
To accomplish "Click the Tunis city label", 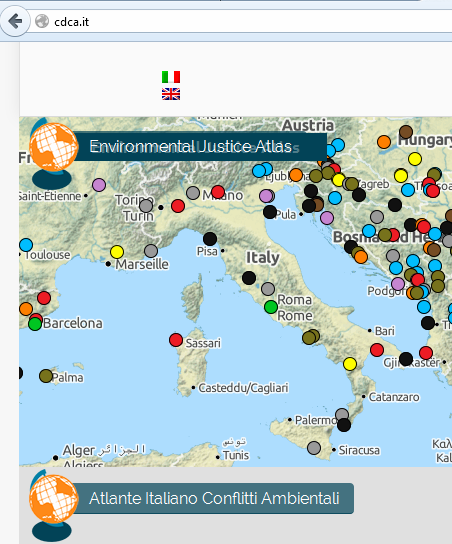I will [x=236, y=455].
